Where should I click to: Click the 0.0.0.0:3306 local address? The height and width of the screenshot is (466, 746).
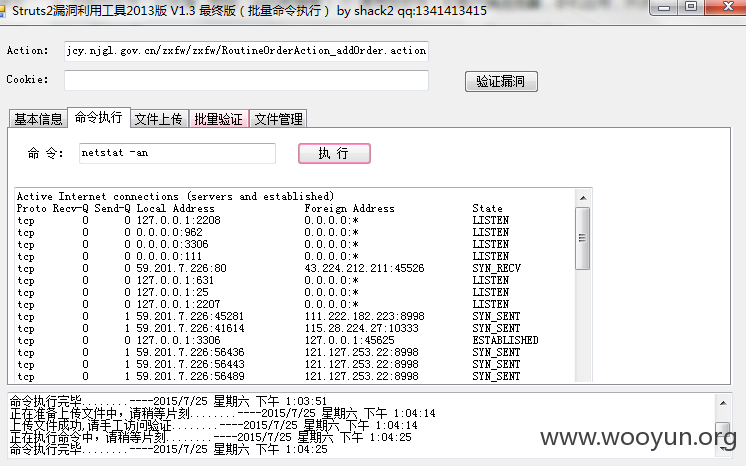click(172, 244)
